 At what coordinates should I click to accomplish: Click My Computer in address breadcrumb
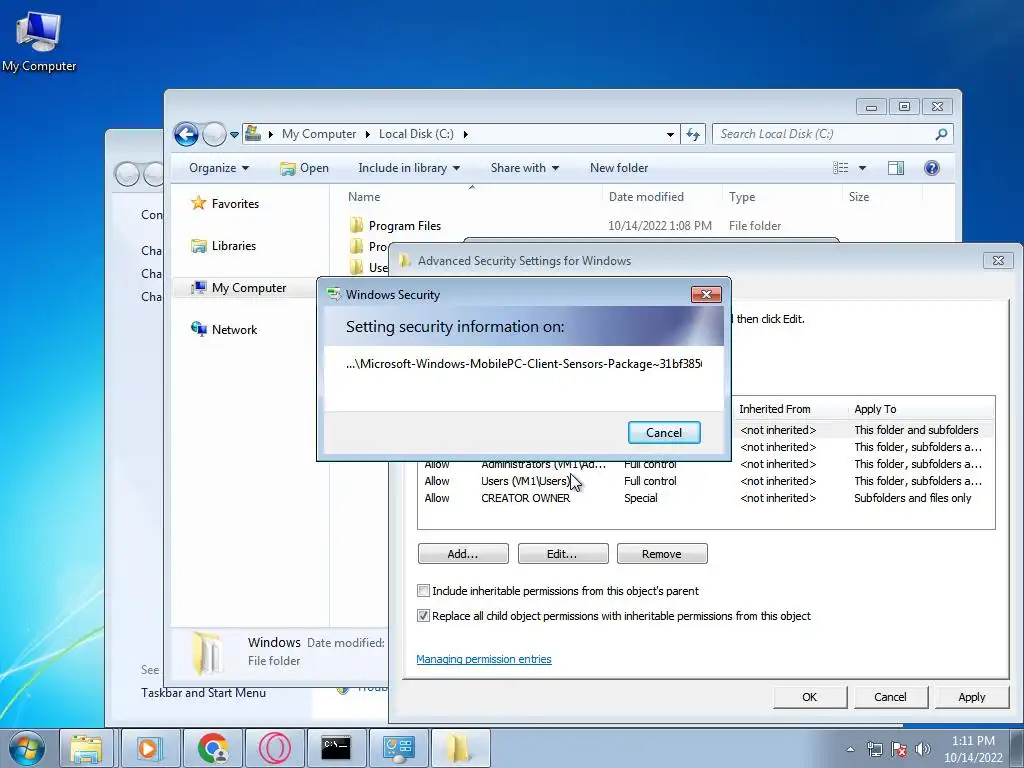click(x=319, y=134)
